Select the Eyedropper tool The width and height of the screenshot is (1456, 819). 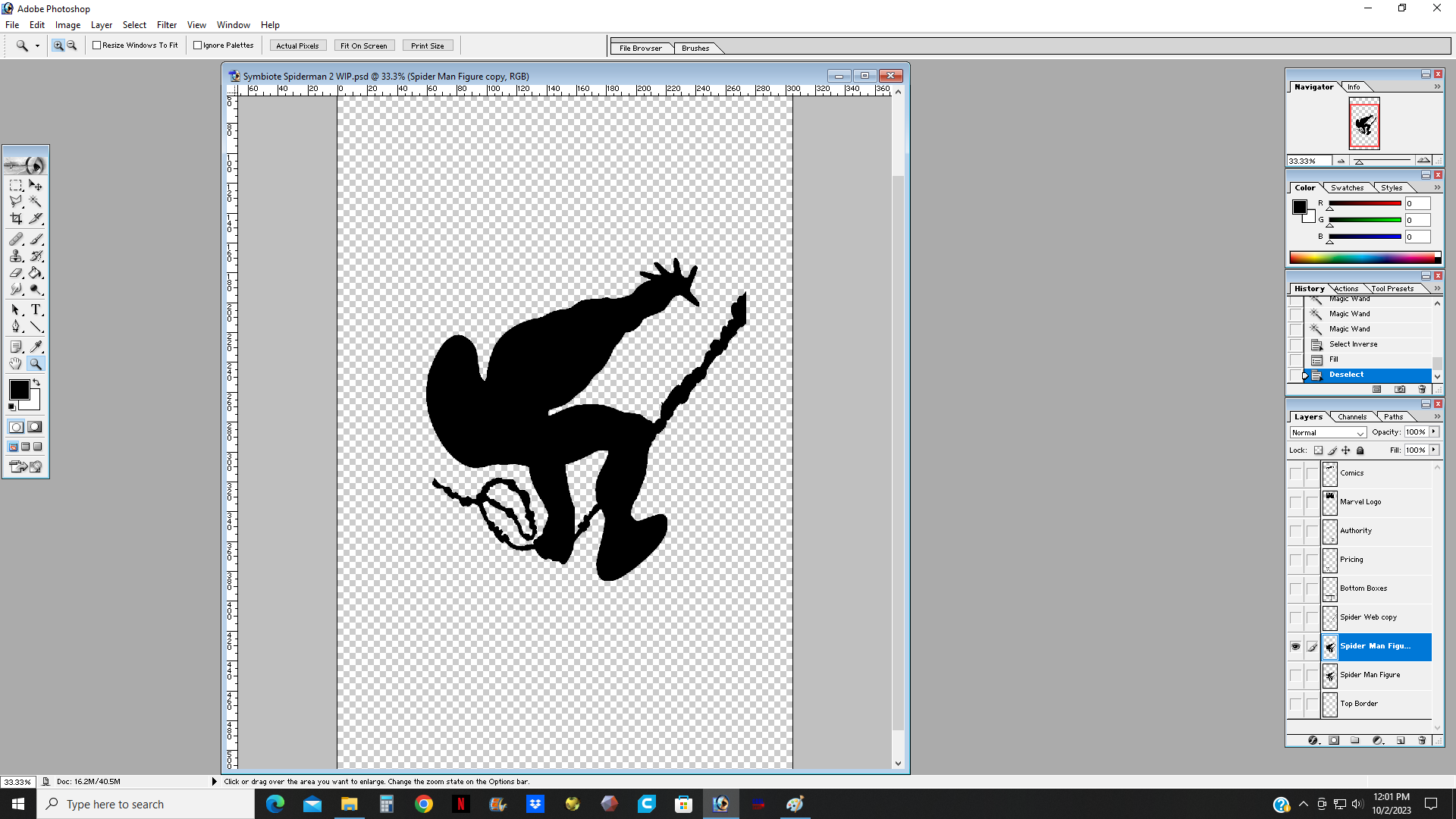click(x=36, y=347)
